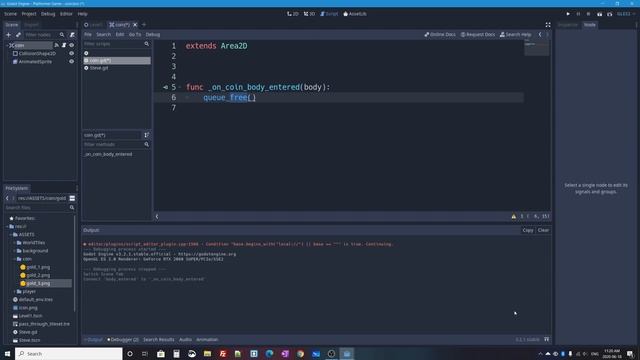The width and height of the screenshot is (640, 360).
Task: Stop the running scene
Action: click(x=589, y=14)
